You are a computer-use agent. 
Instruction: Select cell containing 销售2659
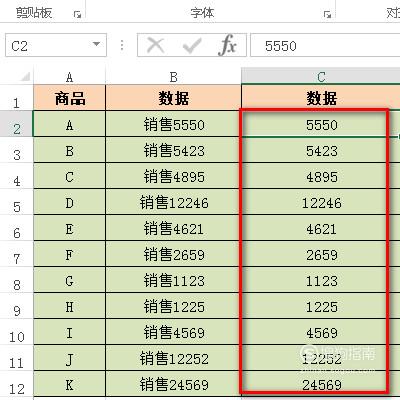(173, 254)
